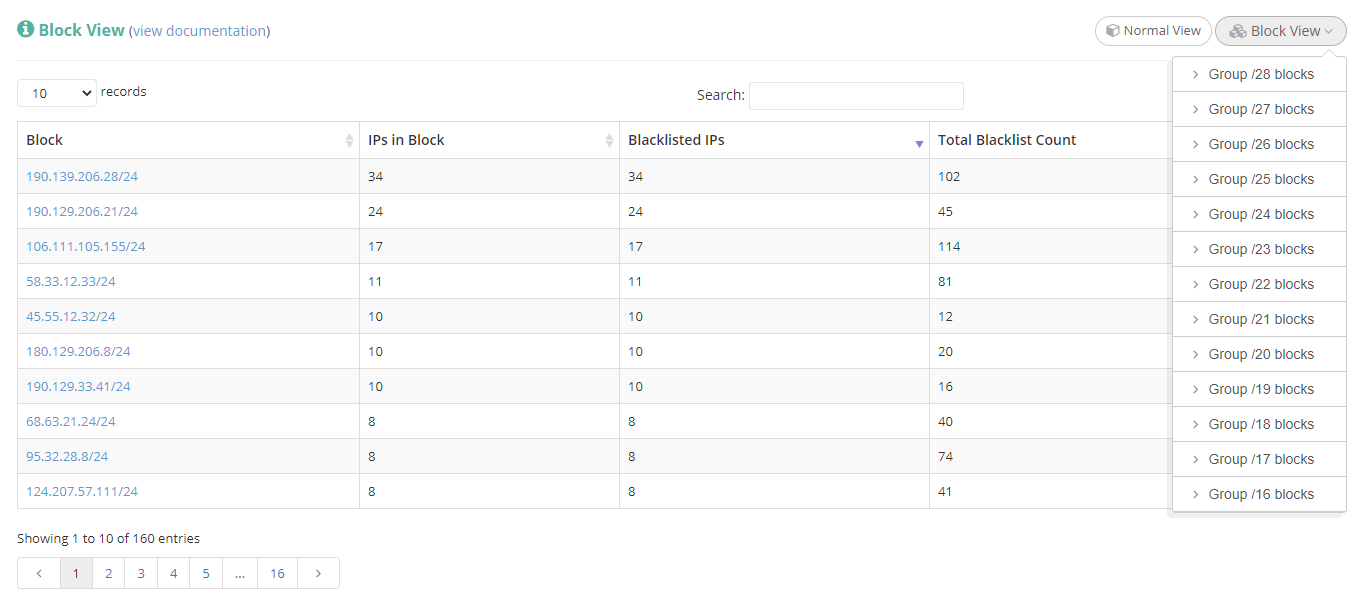Open block 190.139.206.28/24
This screenshot has width=1365, height=615.
[82, 177]
